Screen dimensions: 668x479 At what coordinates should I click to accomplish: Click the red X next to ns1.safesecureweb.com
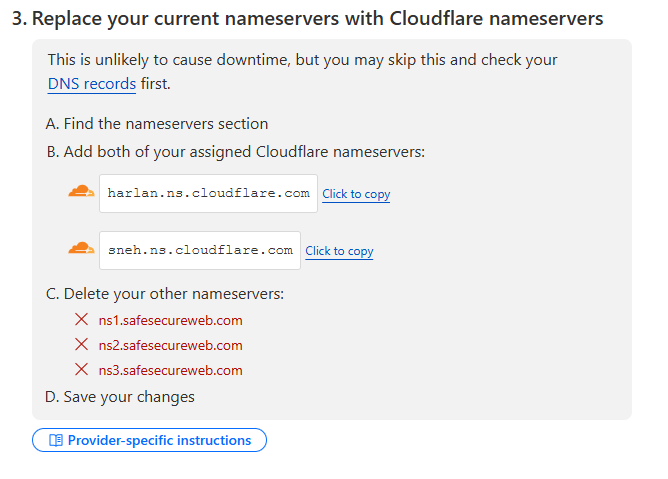click(x=81, y=319)
